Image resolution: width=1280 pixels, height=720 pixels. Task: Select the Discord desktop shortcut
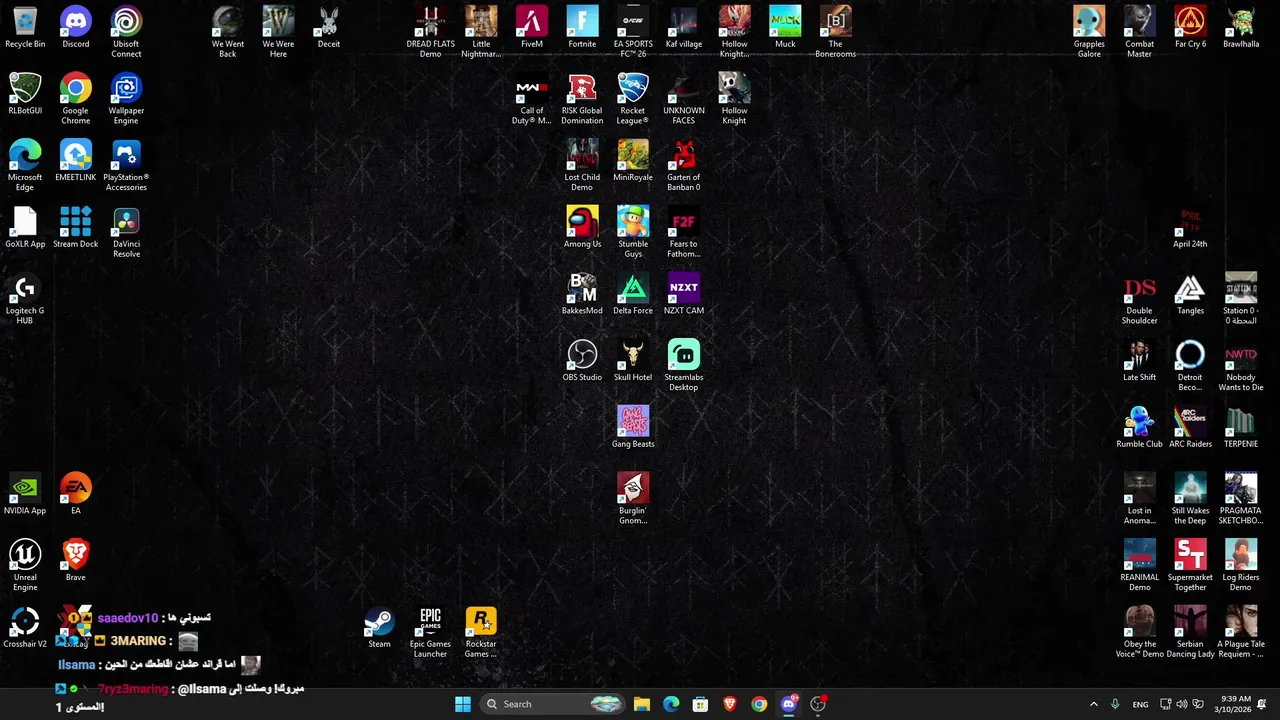coord(76,28)
